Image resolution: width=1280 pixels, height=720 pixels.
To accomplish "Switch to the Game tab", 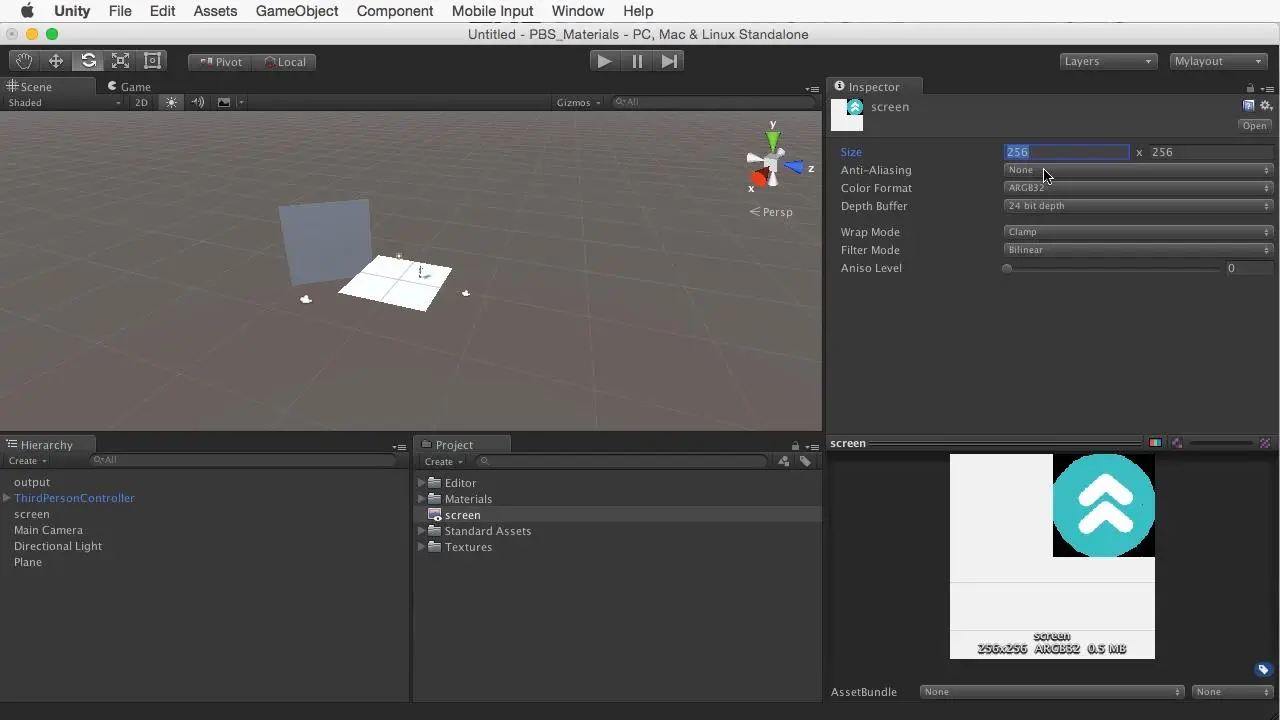I will (130, 87).
